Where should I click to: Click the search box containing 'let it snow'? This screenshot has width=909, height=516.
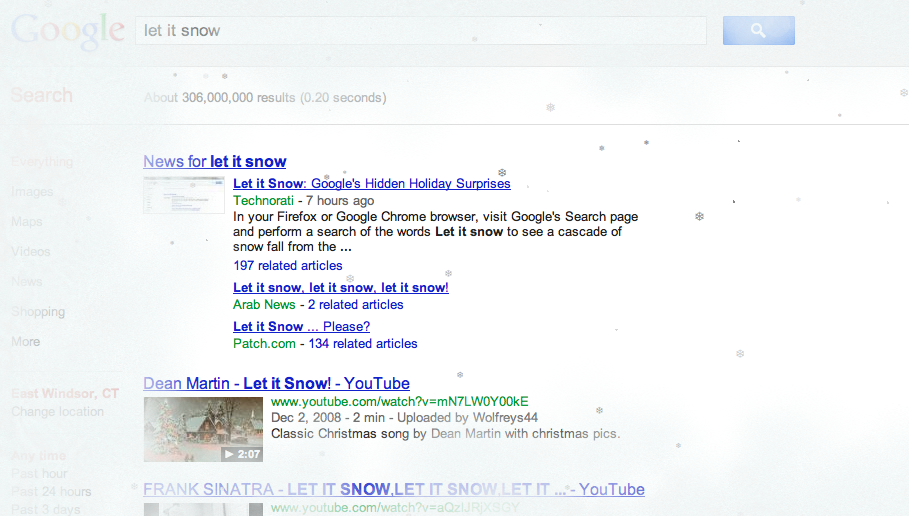pyautogui.click(x=420, y=31)
